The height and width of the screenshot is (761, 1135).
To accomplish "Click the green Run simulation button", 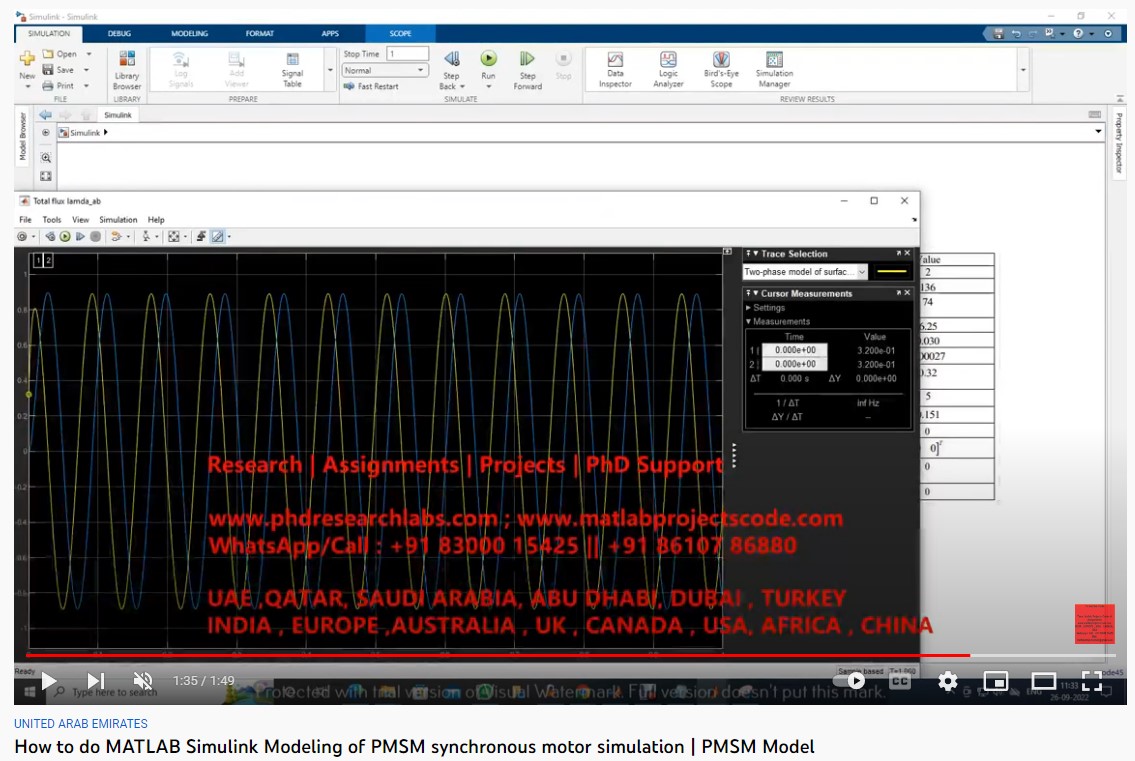I will click(x=488, y=60).
